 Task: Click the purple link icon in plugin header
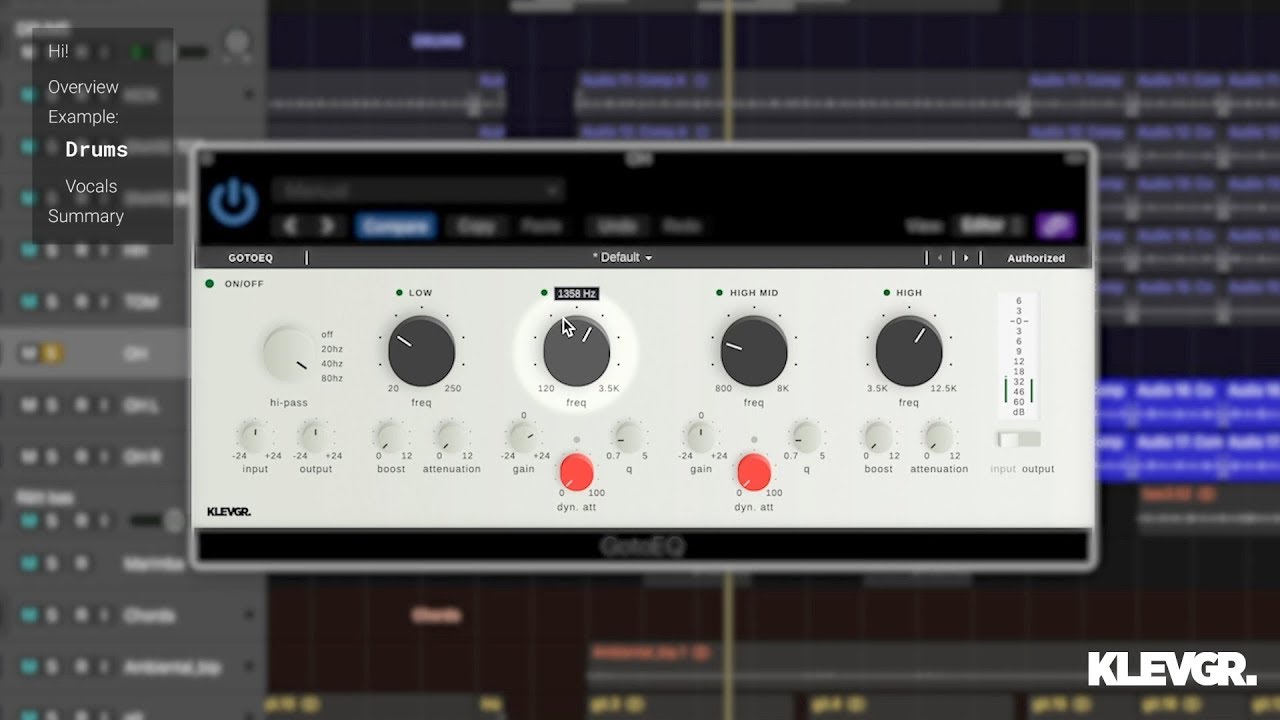coord(1056,226)
